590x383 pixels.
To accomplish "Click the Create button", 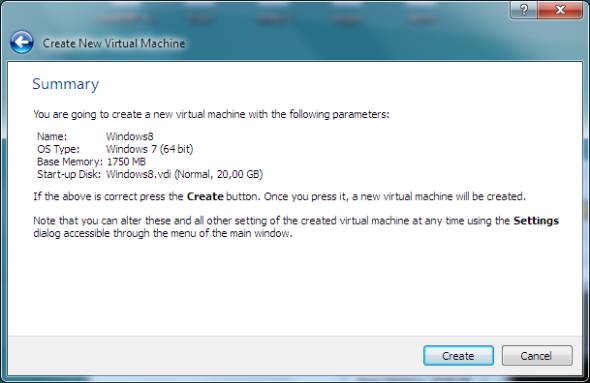I will [x=458, y=356].
